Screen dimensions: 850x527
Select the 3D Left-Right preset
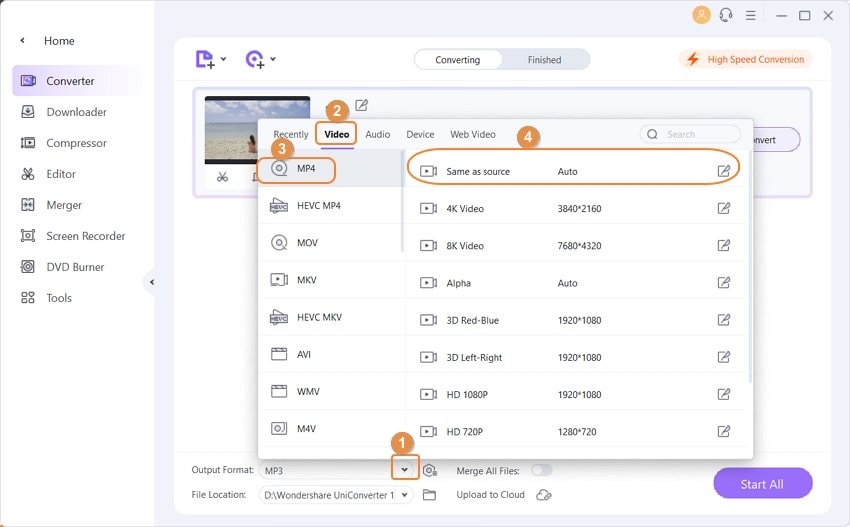pos(576,357)
